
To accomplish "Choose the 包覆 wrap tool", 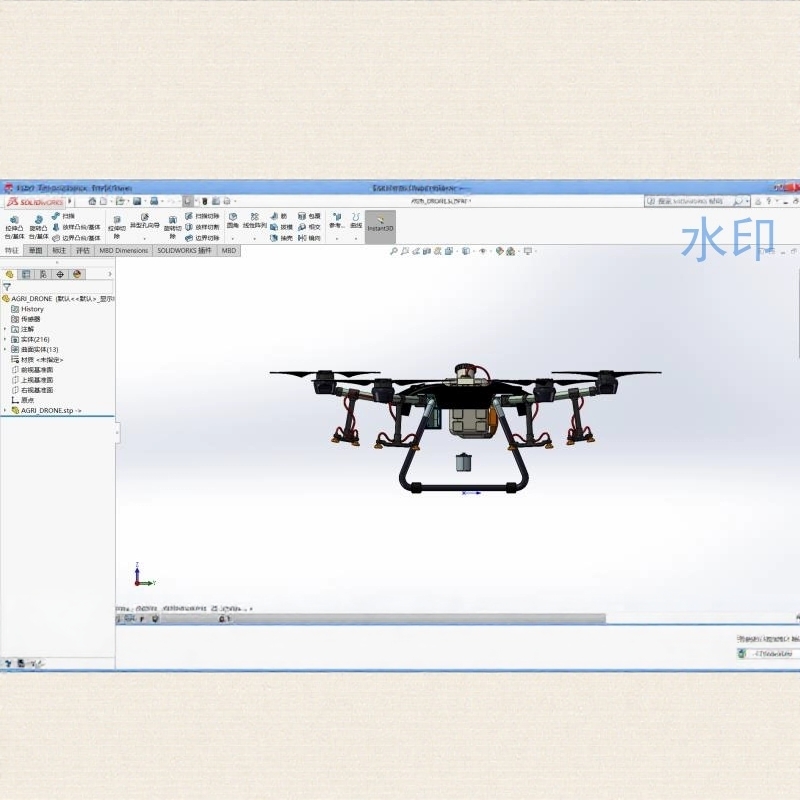I will click(x=309, y=216).
